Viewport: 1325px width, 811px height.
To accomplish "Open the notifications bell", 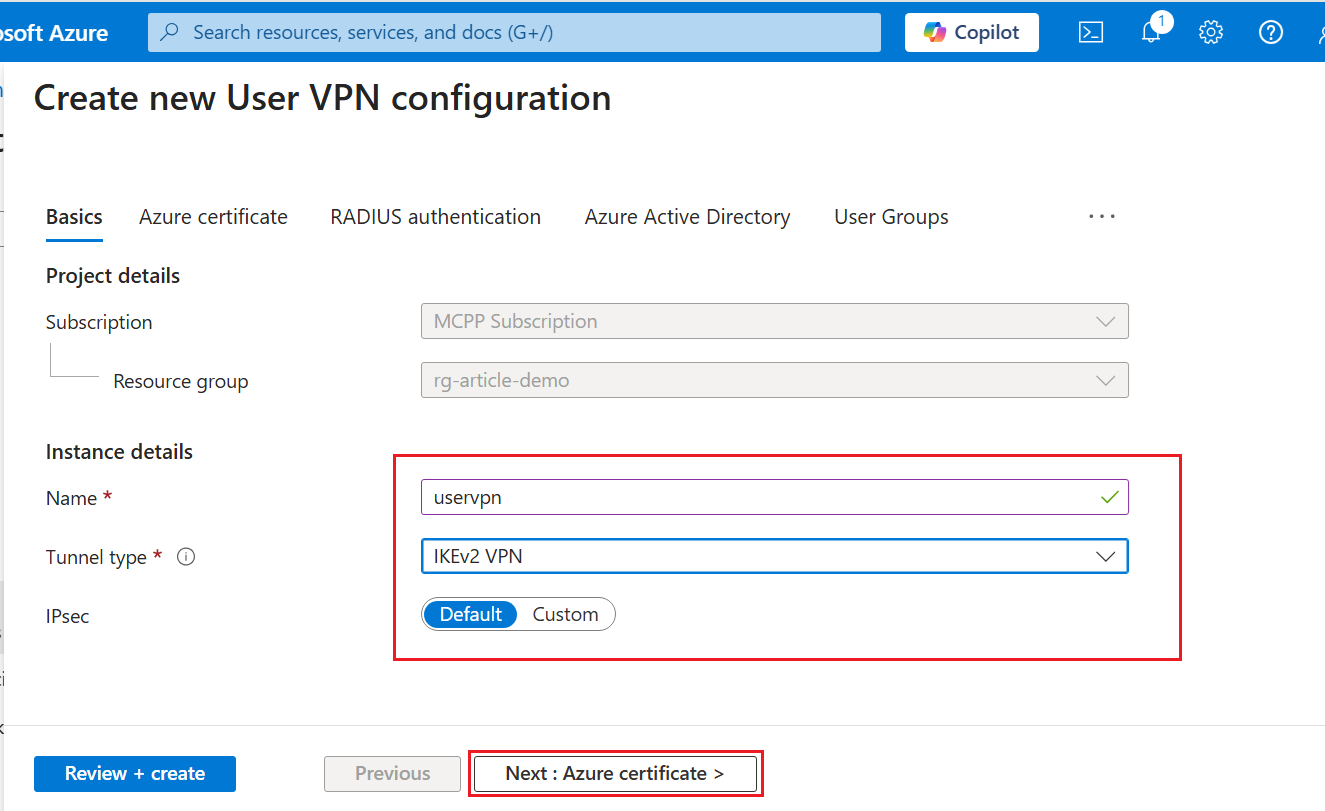I will coord(1151,33).
